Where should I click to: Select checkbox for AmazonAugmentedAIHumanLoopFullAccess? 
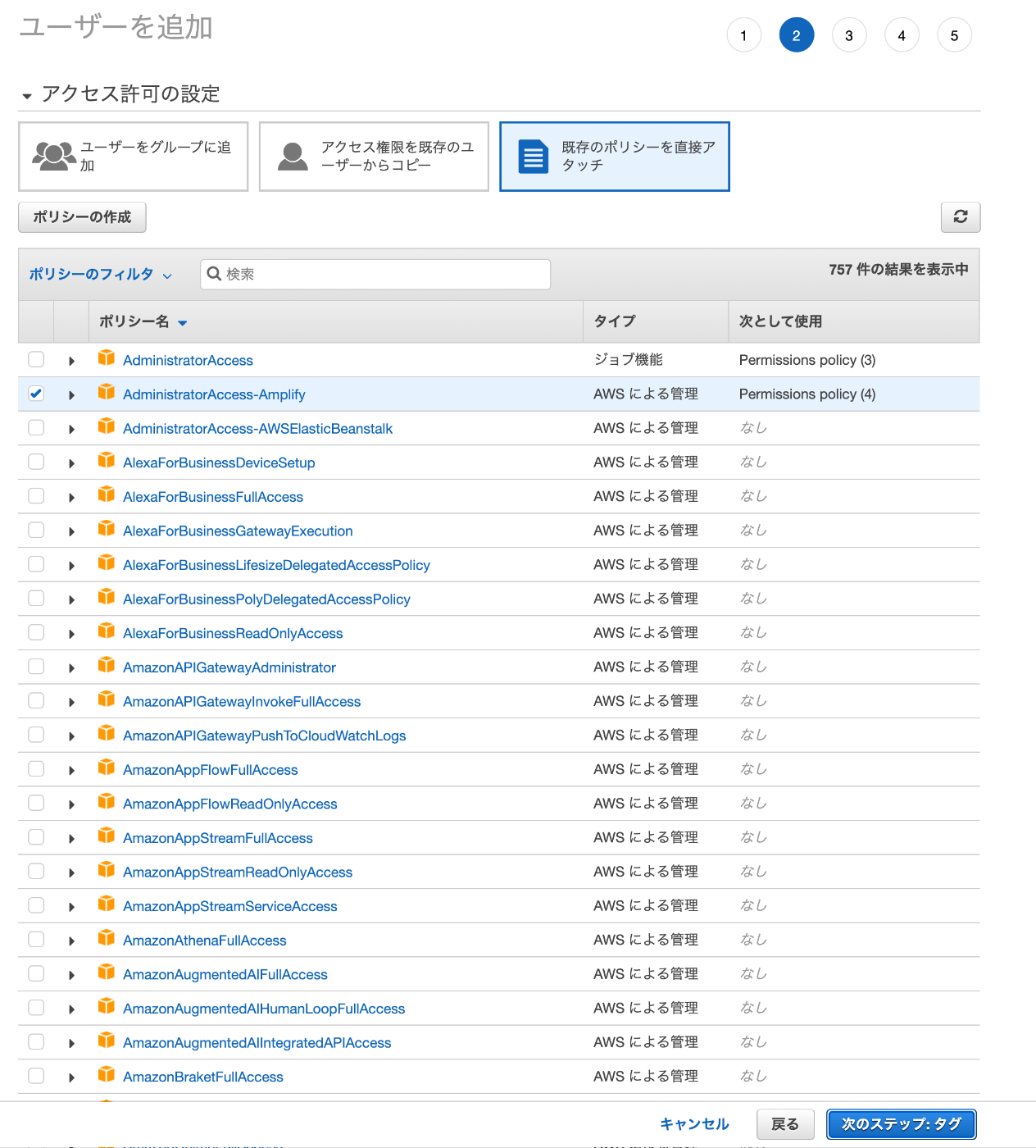tap(36, 1007)
